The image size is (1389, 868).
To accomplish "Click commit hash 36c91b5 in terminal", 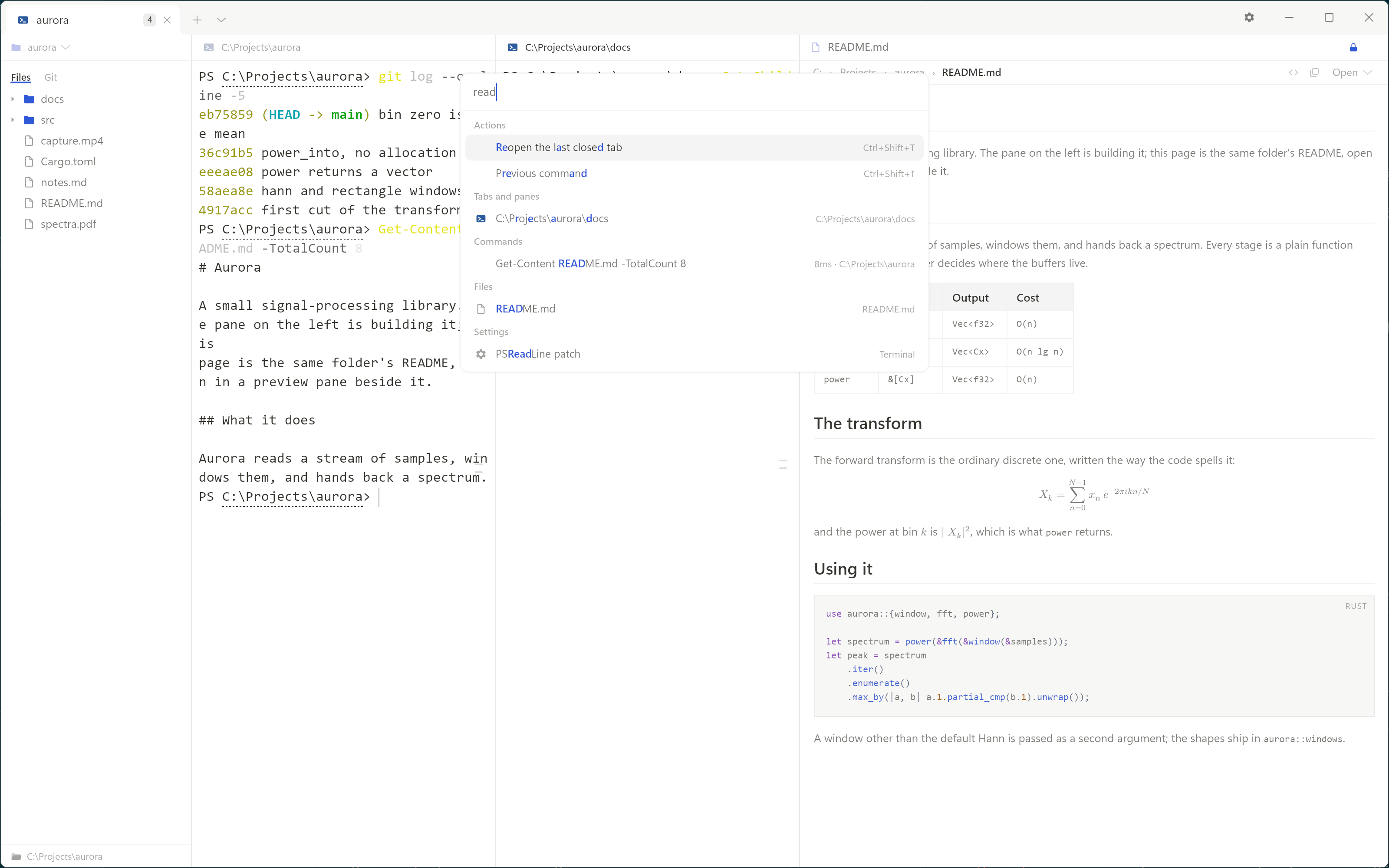I will click(x=226, y=153).
